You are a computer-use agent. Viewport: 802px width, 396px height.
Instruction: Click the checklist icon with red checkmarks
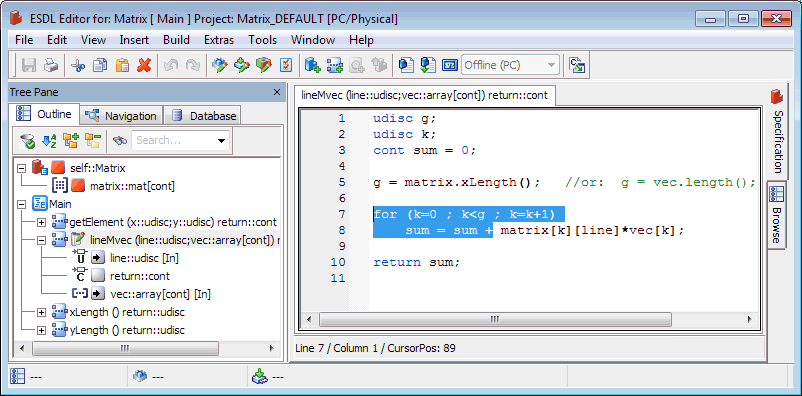pos(286,65)
